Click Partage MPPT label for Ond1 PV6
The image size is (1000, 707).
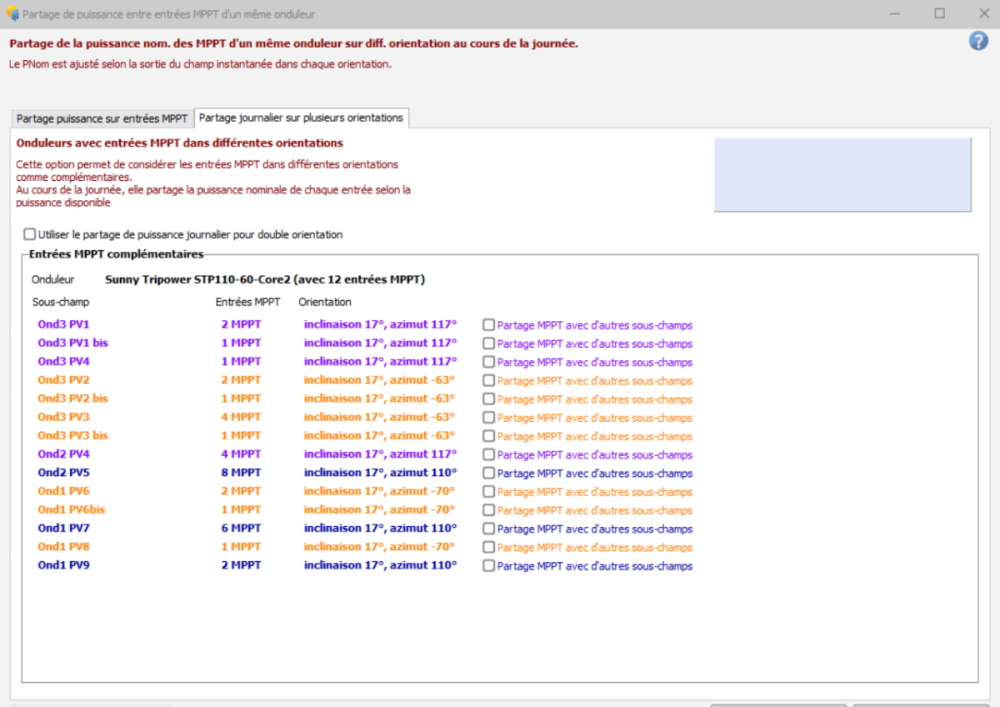(x=594, y=492)
